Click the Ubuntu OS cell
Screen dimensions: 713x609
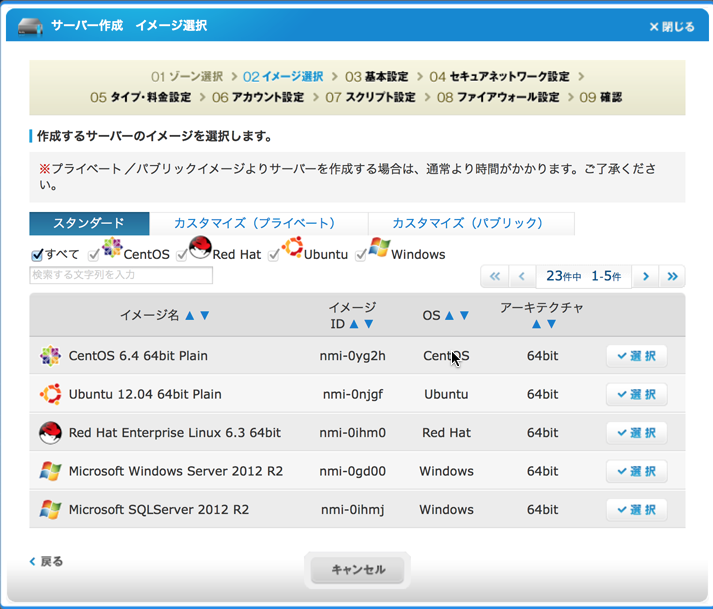446,394
